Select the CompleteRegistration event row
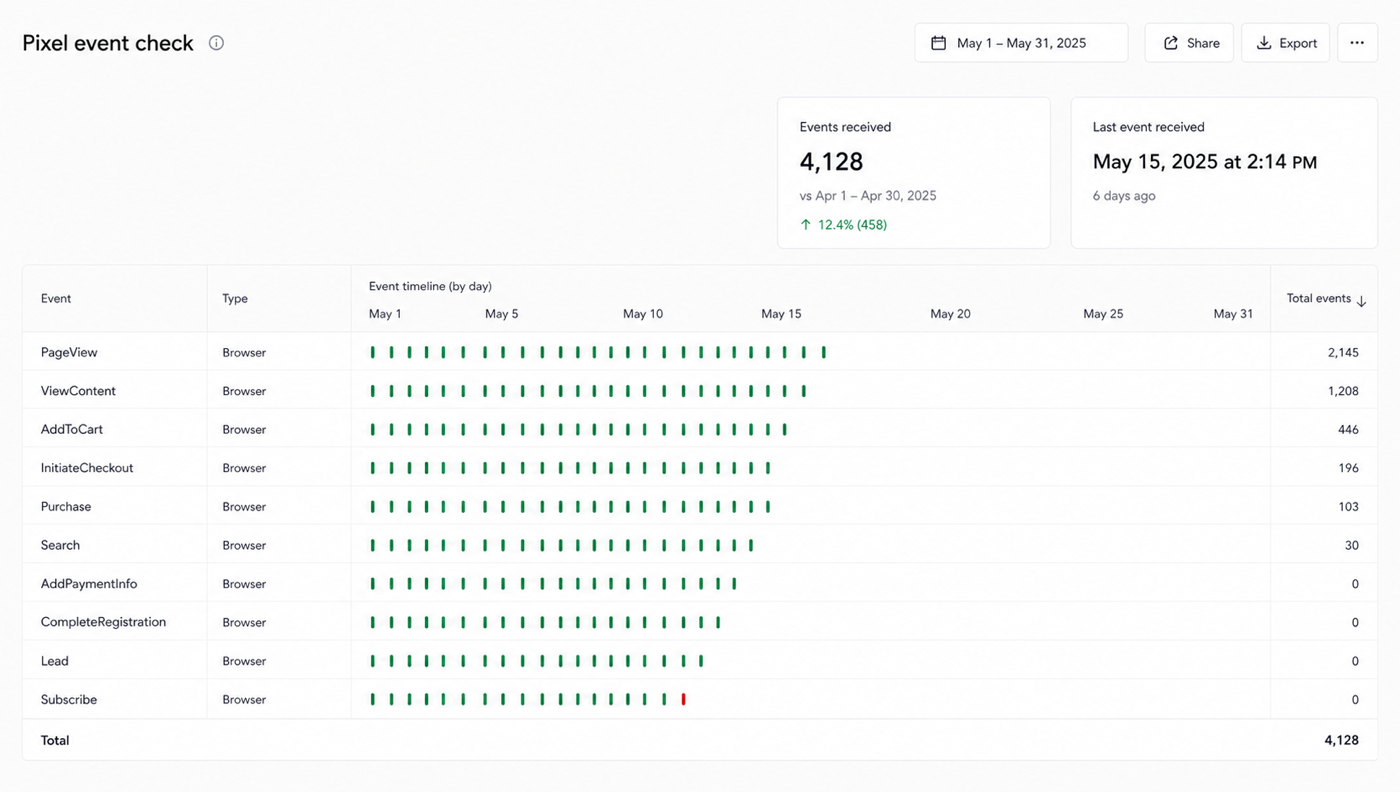Image resolution: width=1400 pixels, height=792 pixels. (x=699, y=622)
